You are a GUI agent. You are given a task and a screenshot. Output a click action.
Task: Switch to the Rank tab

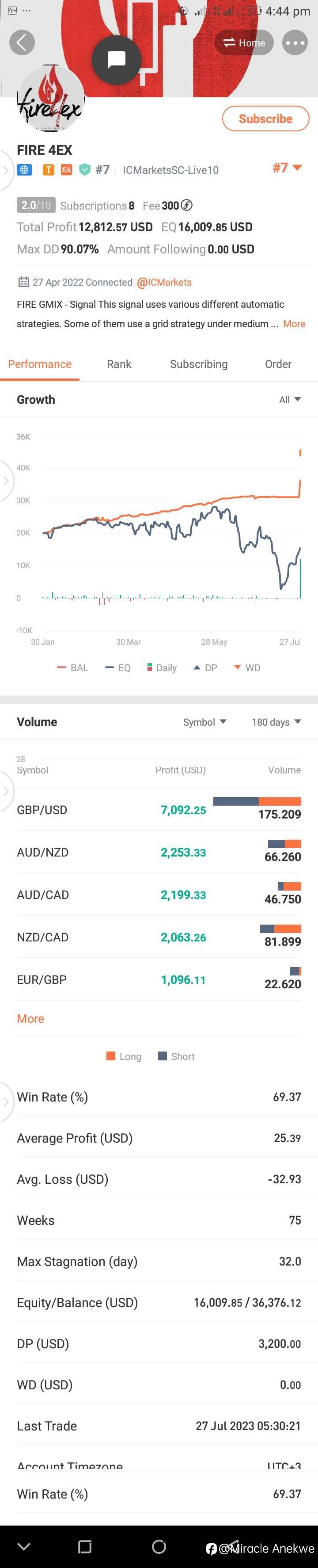coord(119,364)
